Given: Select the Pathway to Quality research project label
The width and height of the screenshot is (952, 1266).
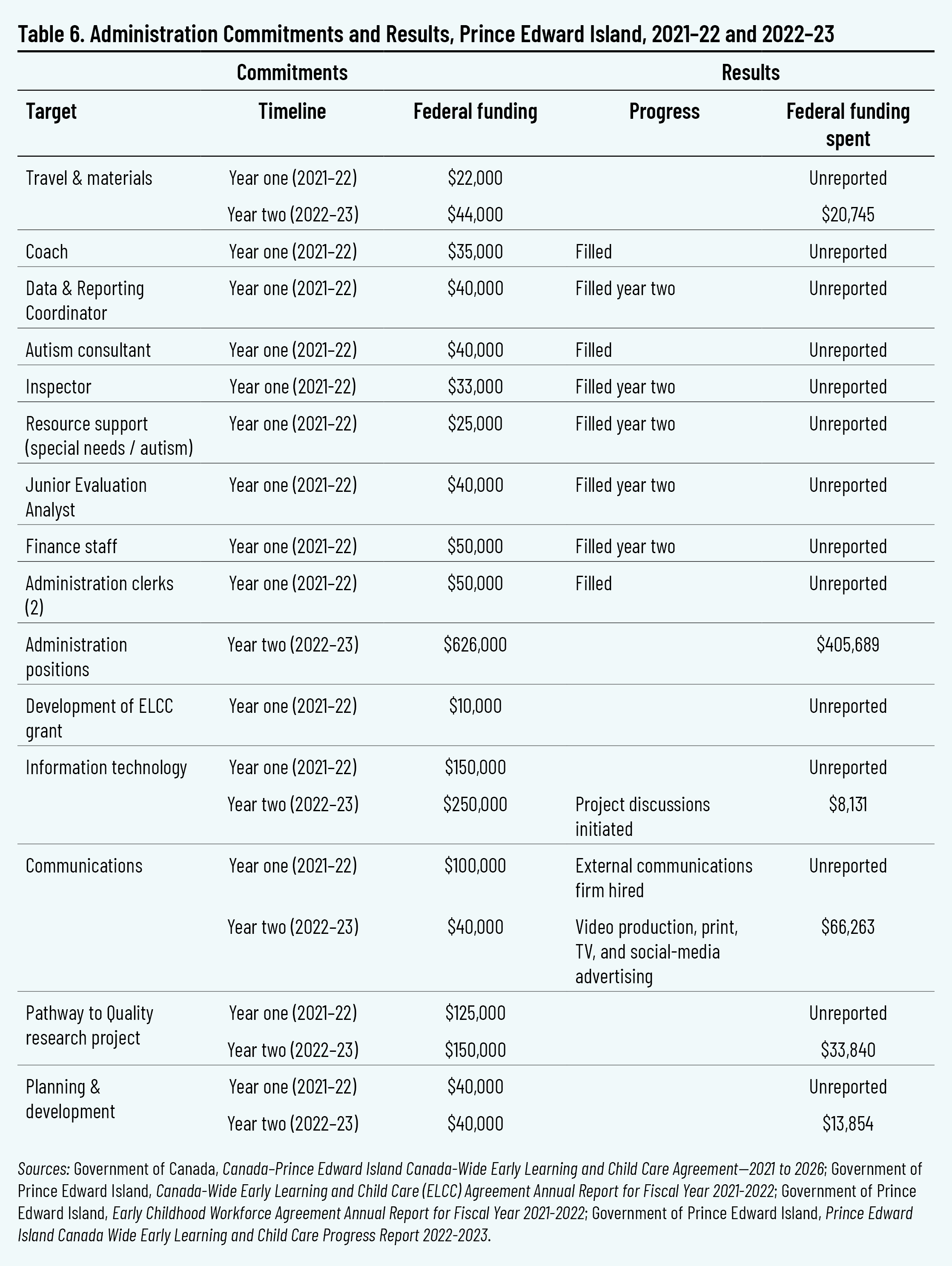Looking at the screenshot, I should [89, 1025].
